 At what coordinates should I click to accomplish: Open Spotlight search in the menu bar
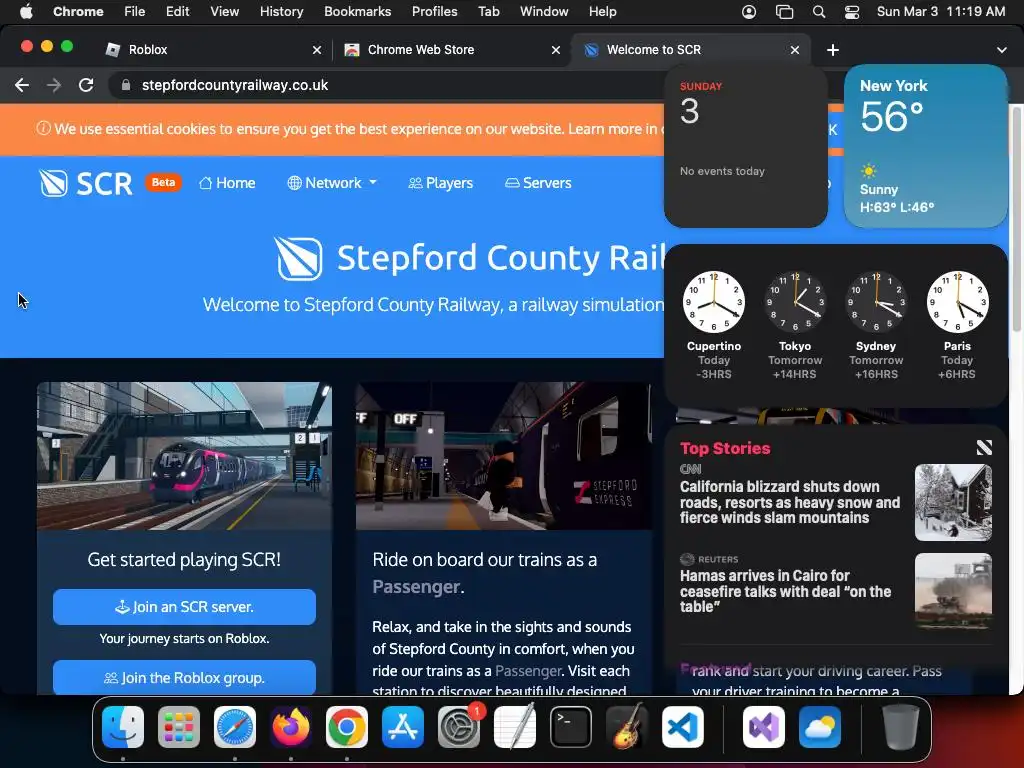[x=819, y=12]
